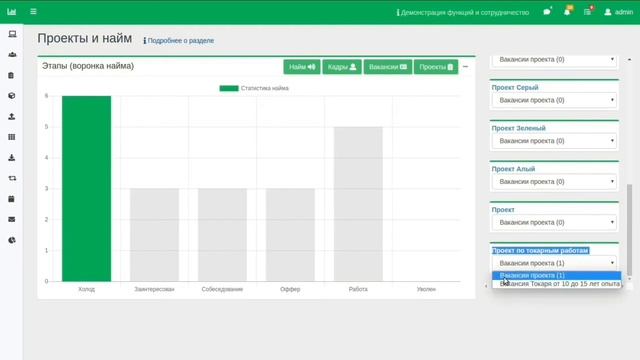Click the Этапы (воронка найма) heading
The image size is (640, 360).
pos(88,66)
